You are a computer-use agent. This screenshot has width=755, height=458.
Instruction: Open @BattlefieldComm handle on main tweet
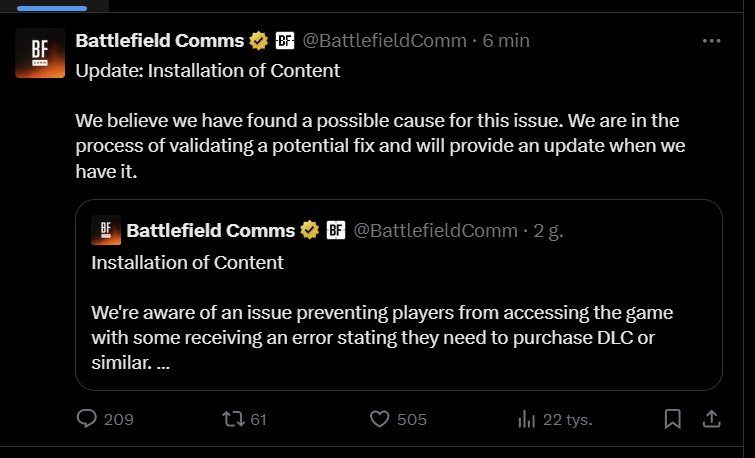384,41
